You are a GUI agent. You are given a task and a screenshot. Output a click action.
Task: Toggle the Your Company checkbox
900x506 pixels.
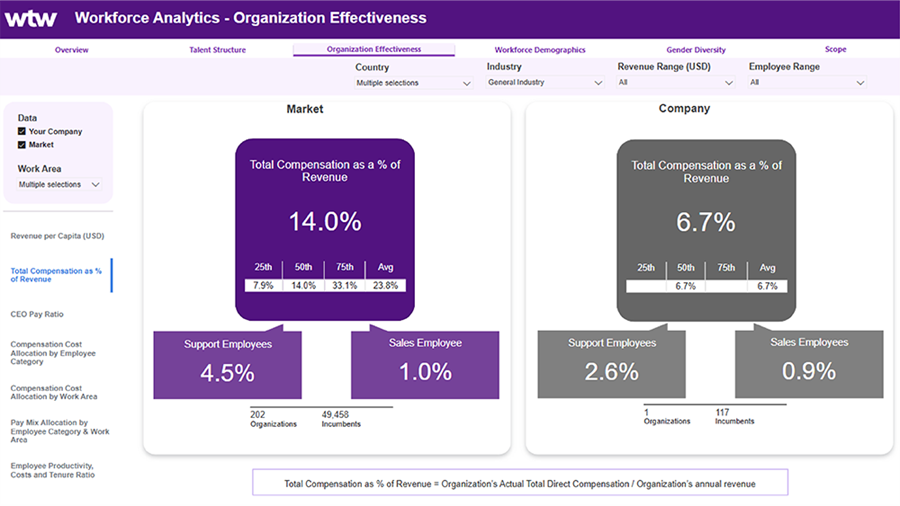tap(22, 132)
